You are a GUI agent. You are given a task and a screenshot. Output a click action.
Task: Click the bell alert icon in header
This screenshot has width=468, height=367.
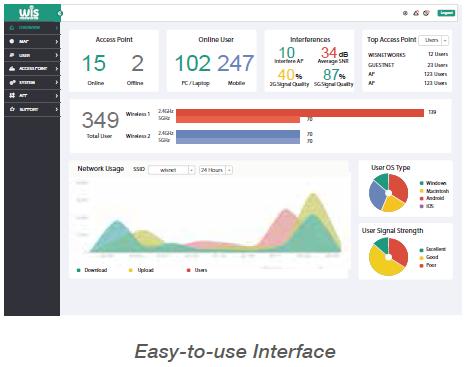[x=416, y=13]
